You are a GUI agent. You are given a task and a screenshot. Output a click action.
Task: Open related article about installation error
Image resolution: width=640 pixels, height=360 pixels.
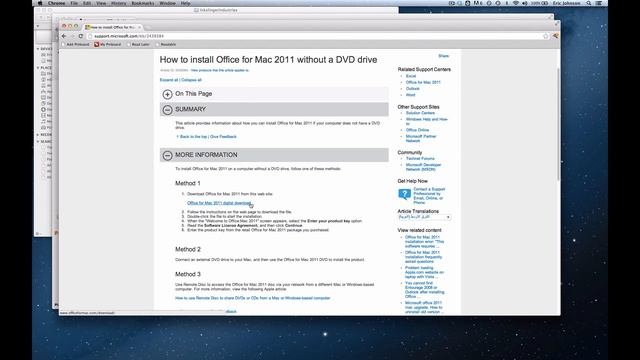(424, 242)
